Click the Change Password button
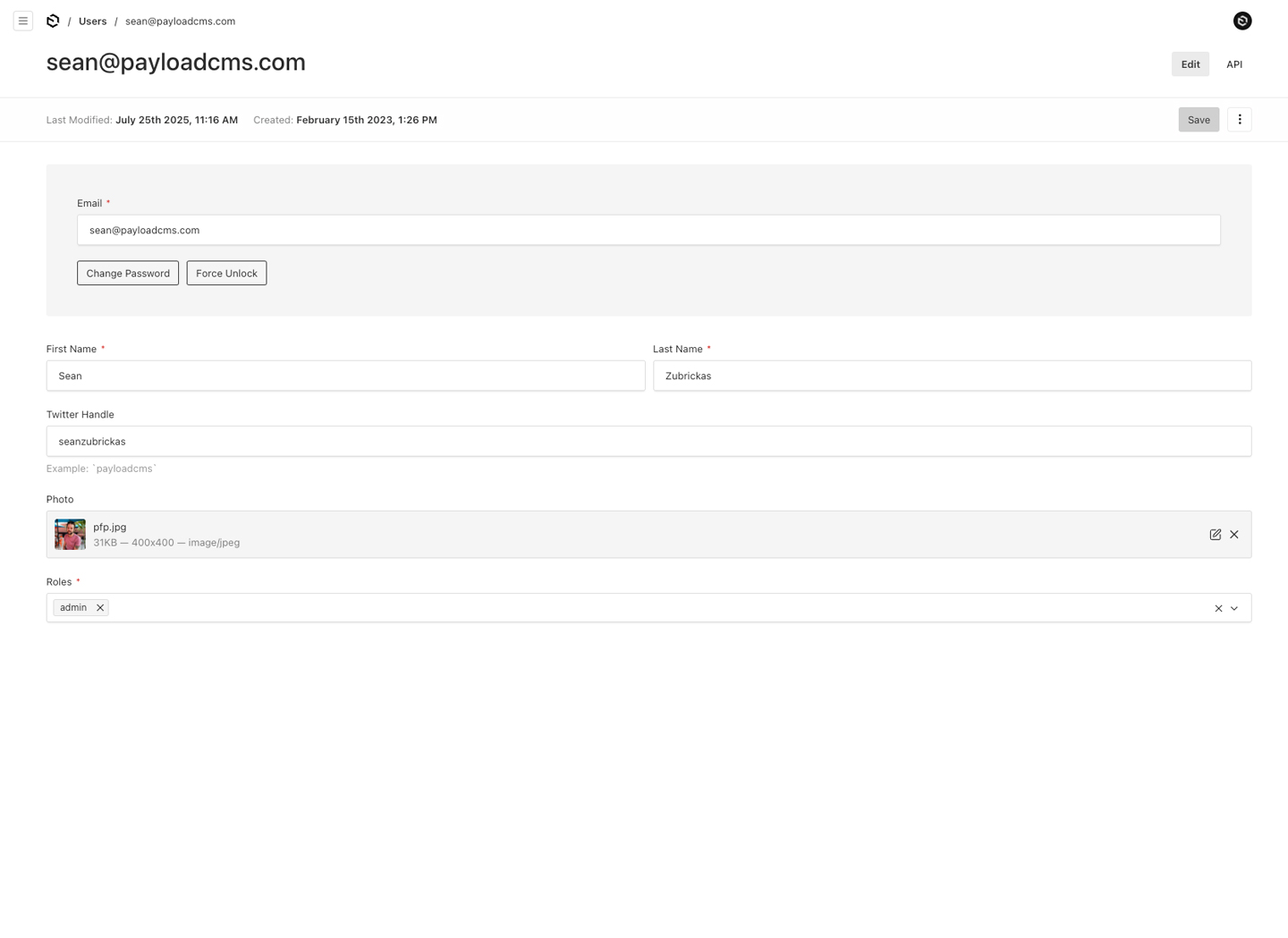1288x938 pixels. [128, 273]
